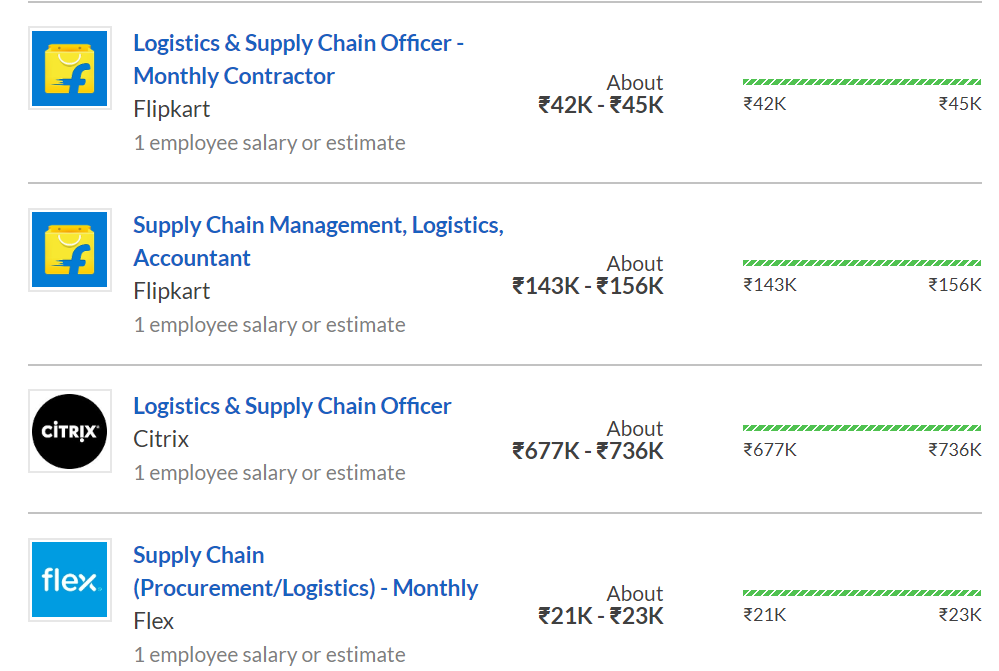This screenshot has height=671, width=999.
Task: Open the Citrix company logo
Action: click(x=69, y=431)
